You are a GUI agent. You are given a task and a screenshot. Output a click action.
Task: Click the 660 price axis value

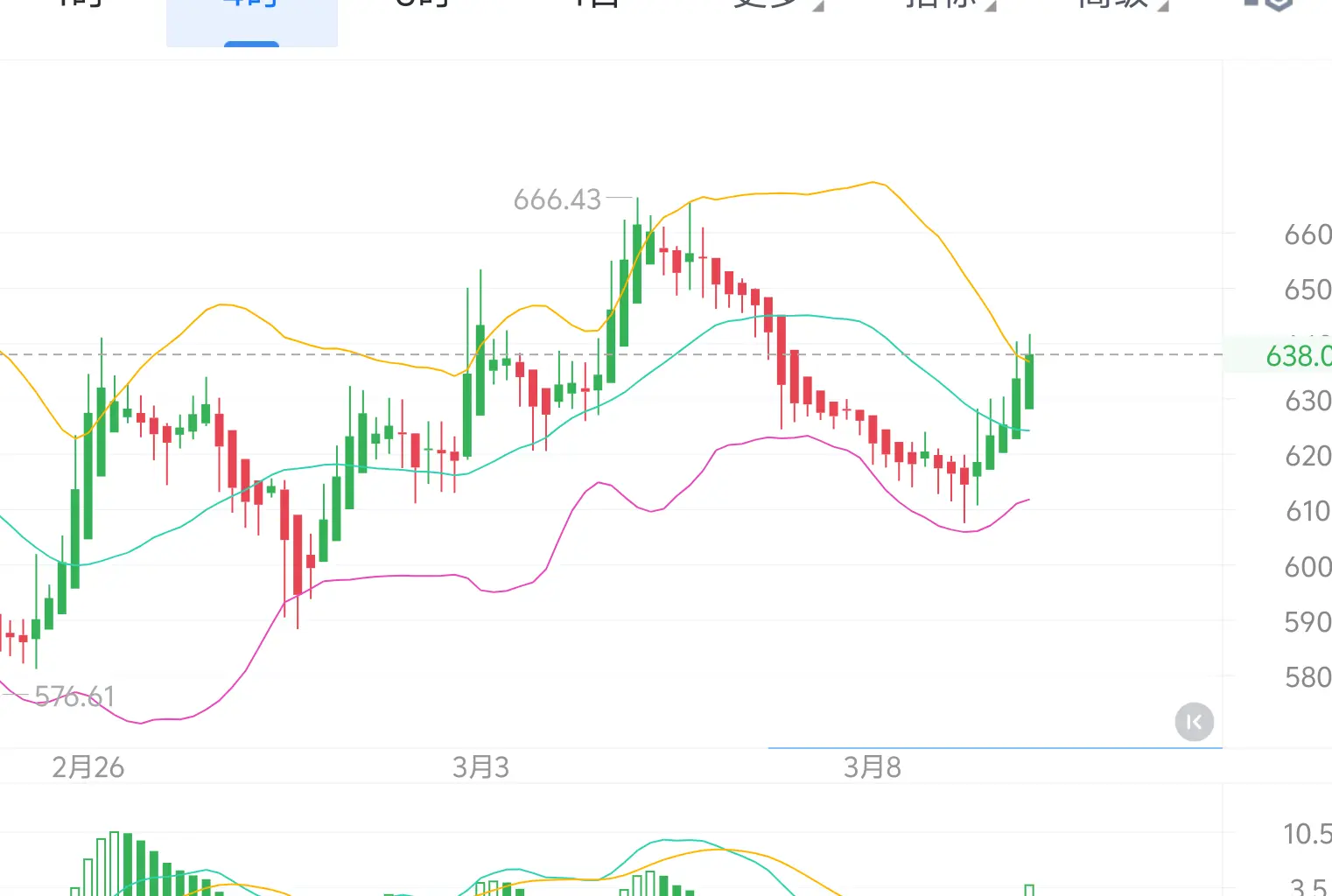point(1307,234)
